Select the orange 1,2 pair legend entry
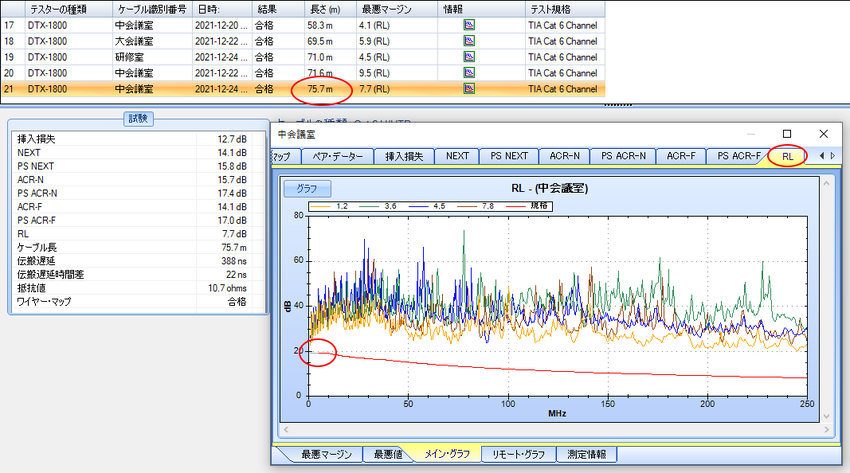Viewport: 850px width, 473px height. 330,206
